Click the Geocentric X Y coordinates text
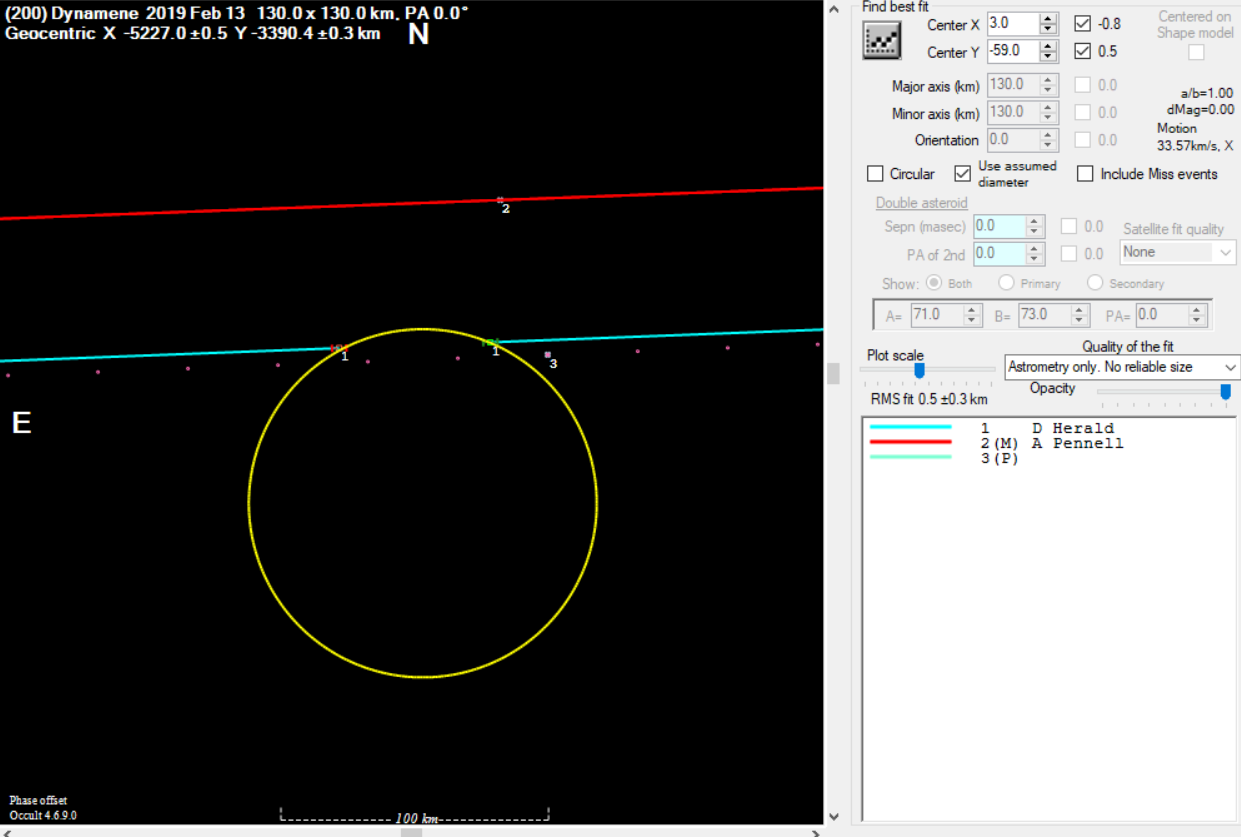This screenshot has height=837, width=1241. click(193, 33)
